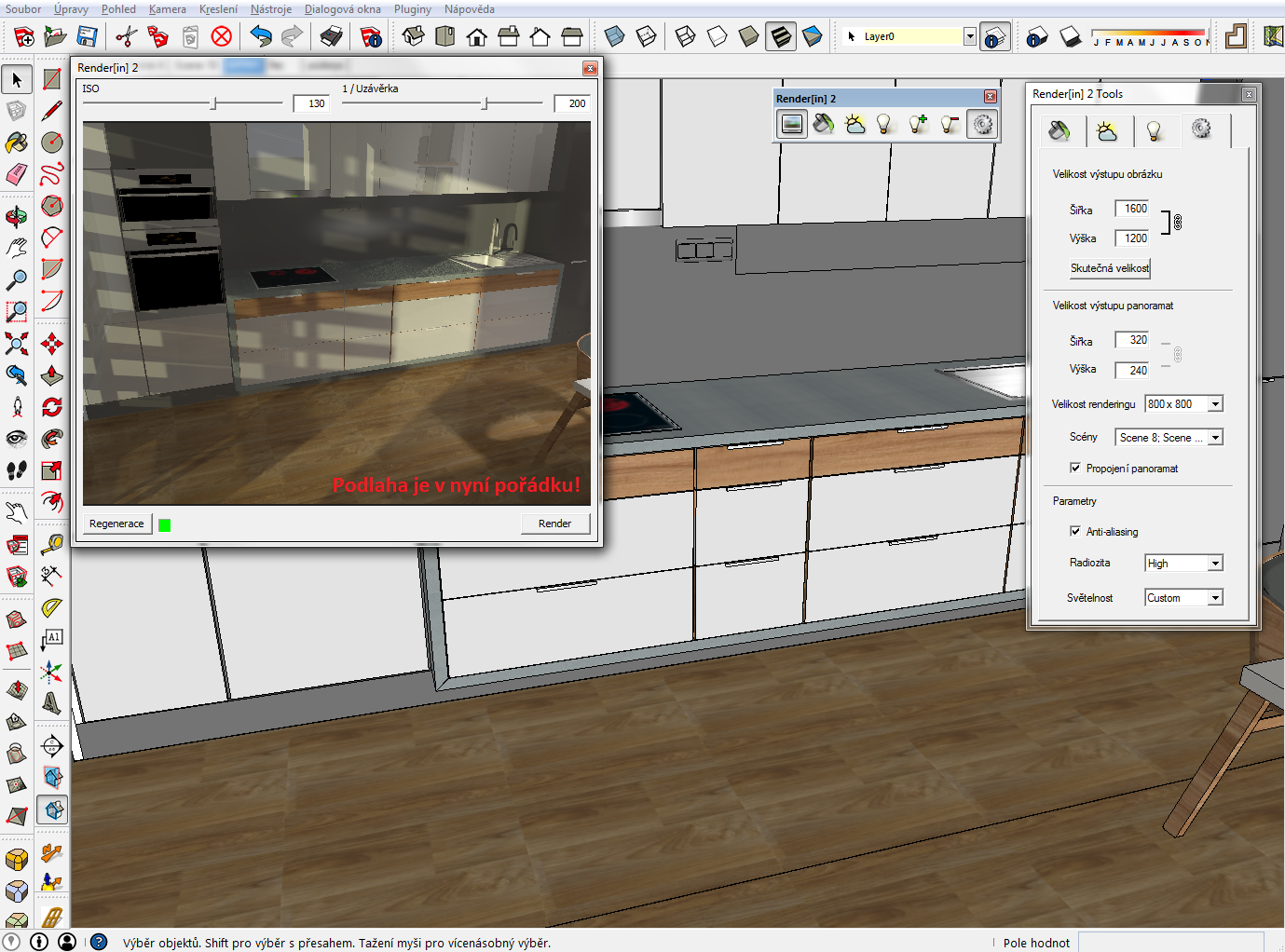Select the Eraser tool
The width and height of the screenshot is (1285, 952).
click(17, 174)
